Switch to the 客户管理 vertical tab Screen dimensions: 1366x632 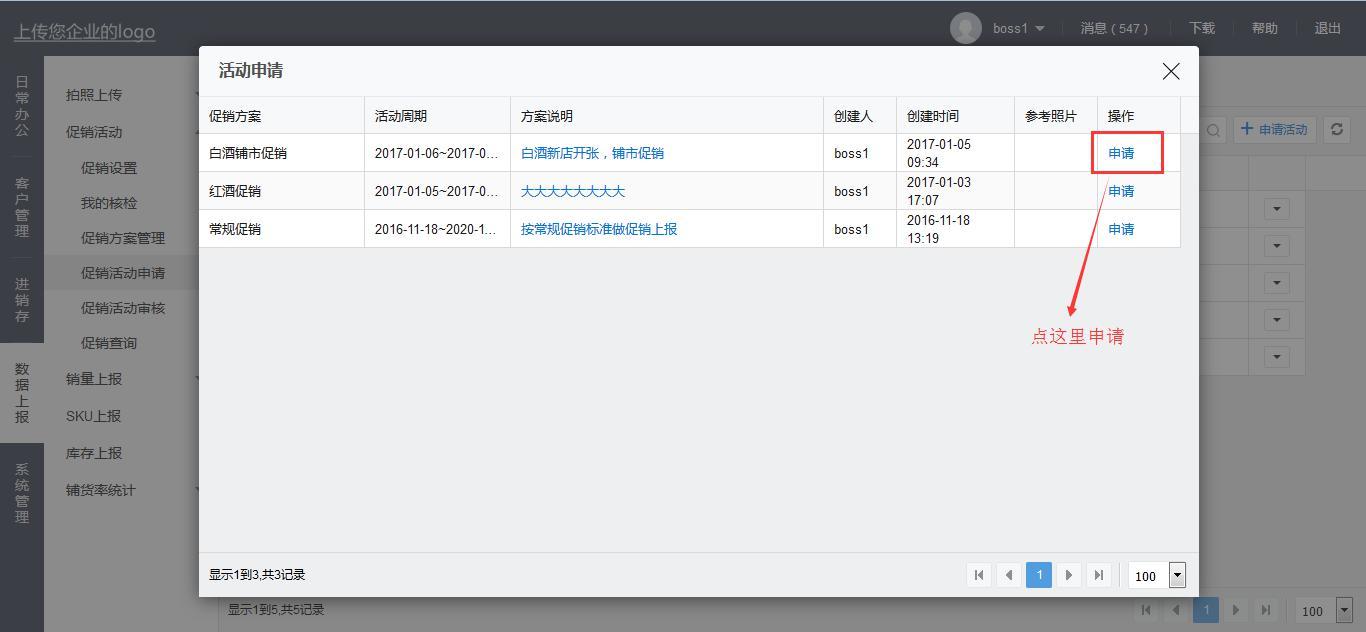coord(22,207)
